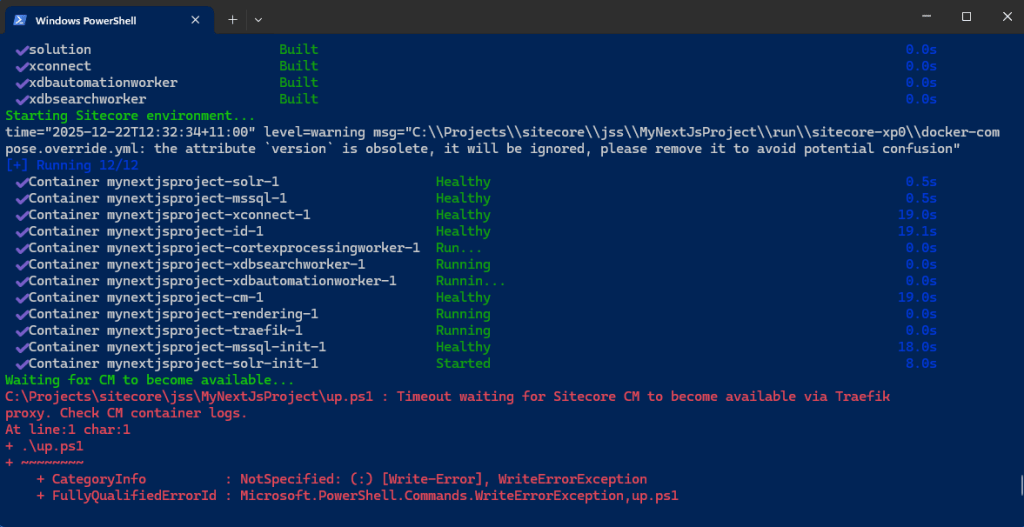Open a new tab with plus button
Image resolution: width=1024 pixels, height=527 pixels.
point(232,19)
